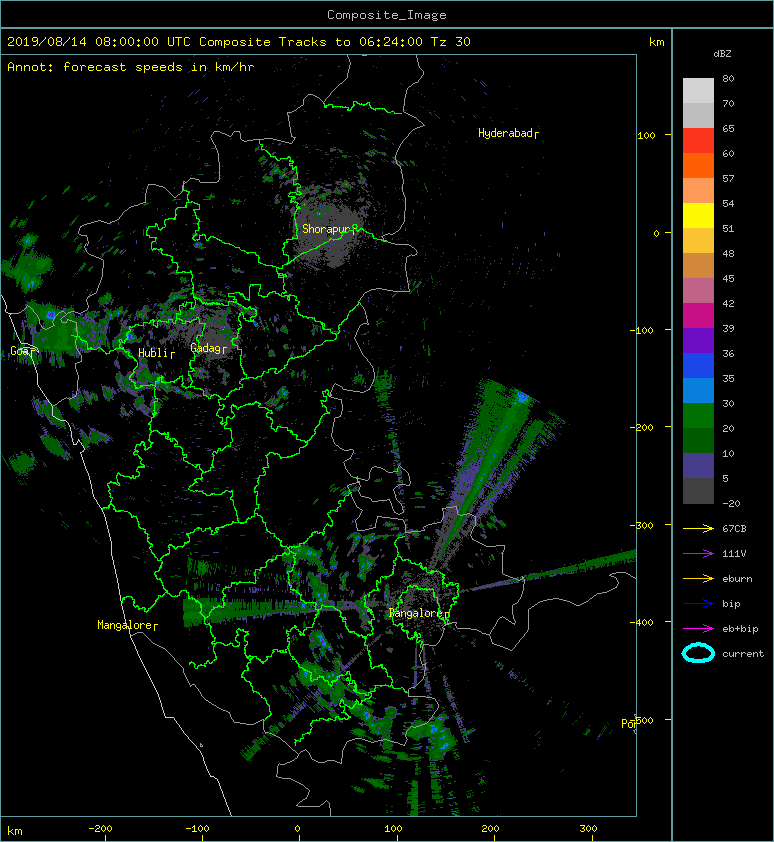Click the bip legend label
This screenshot has height=842, width=774.
click(731, 604)
